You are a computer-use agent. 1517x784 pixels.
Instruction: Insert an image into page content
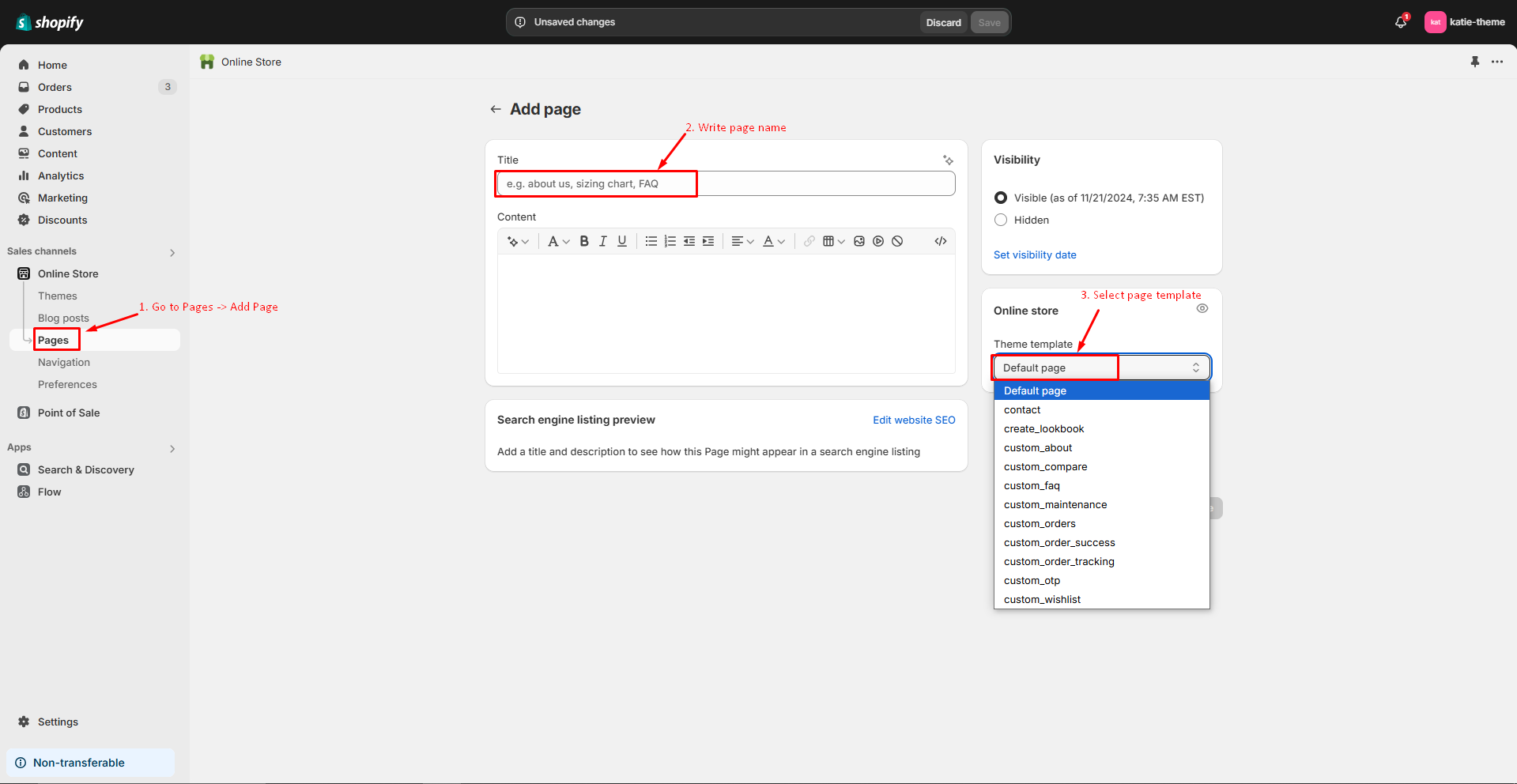click(859, 241)
